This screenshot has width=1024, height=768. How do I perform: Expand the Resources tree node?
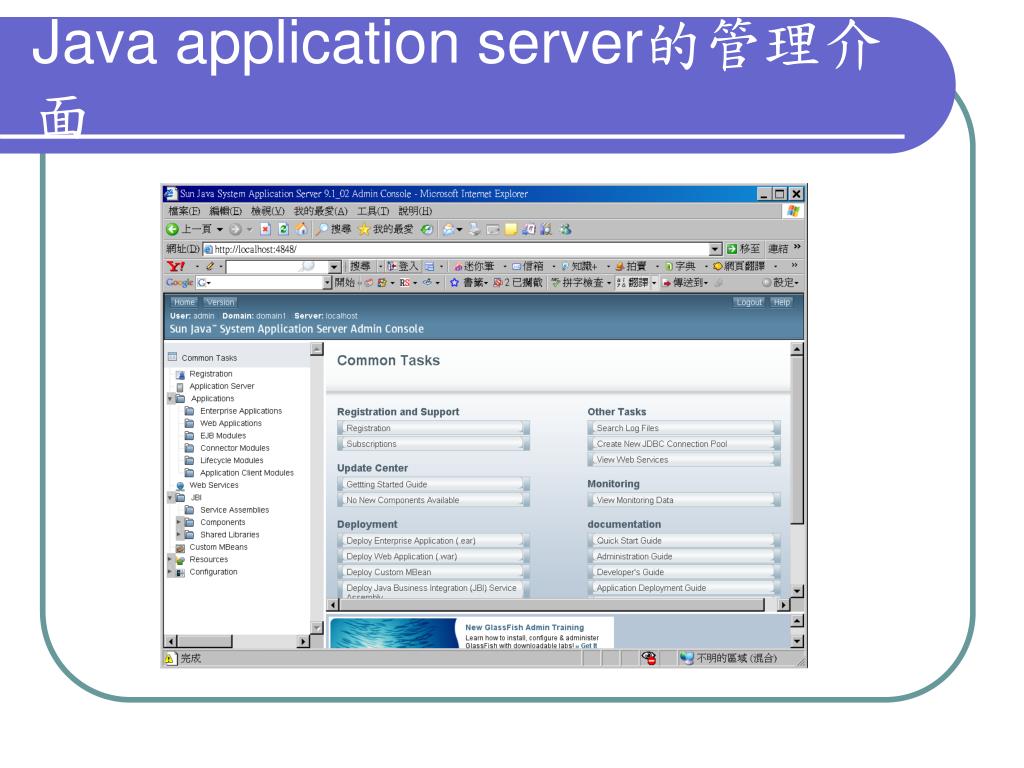tap(170, 560)
